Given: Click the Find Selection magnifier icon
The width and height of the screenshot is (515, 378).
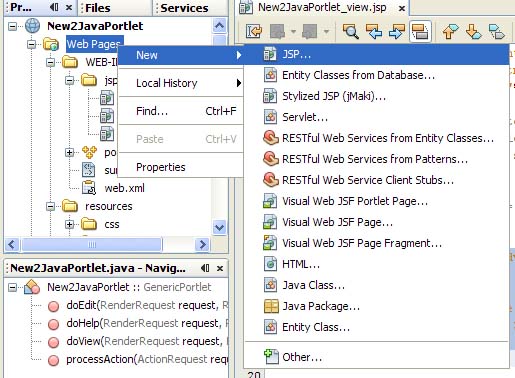Looking at the screenshot, I should [x=351, y=32].
